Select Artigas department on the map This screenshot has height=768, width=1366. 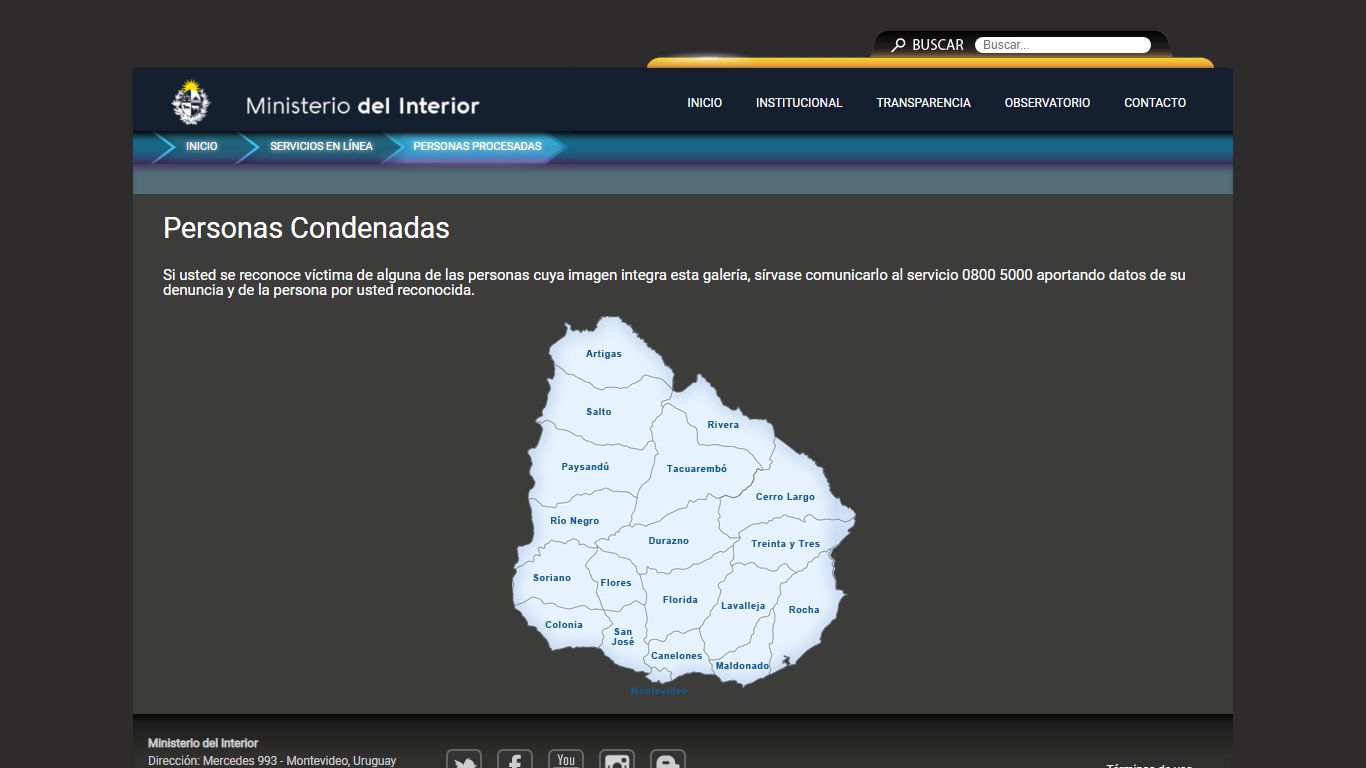pyautogui.click(x=604, y=354)
